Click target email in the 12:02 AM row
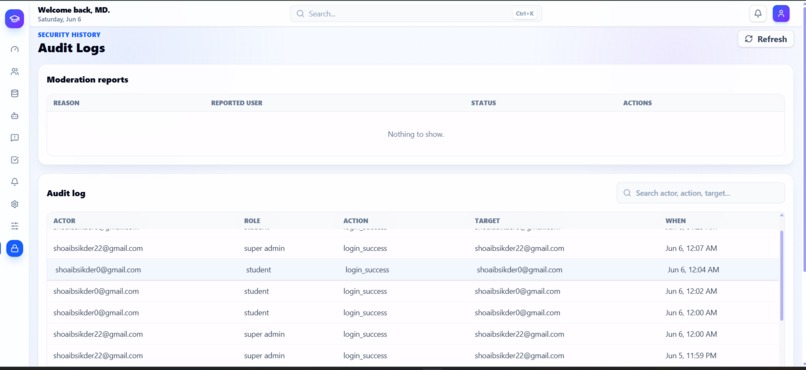This screenshot has width=806, height=370. pos(517,291)
